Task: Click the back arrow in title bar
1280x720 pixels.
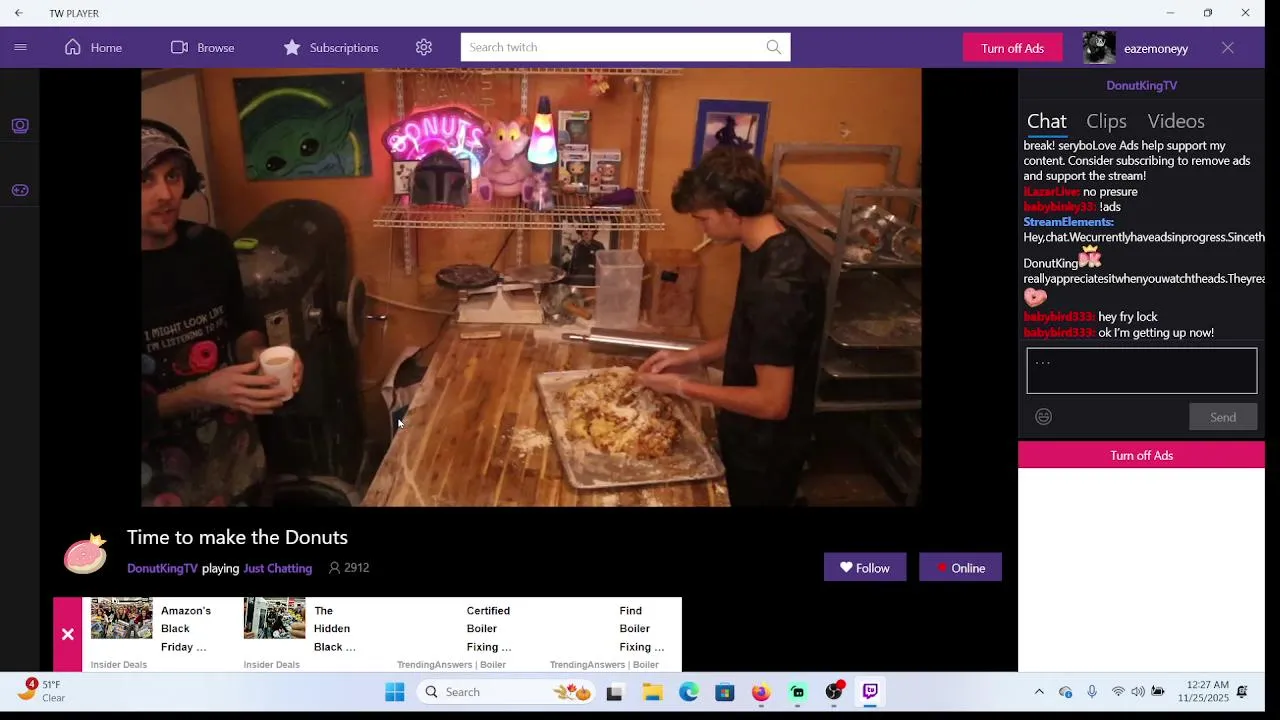Action: (18, 13)
